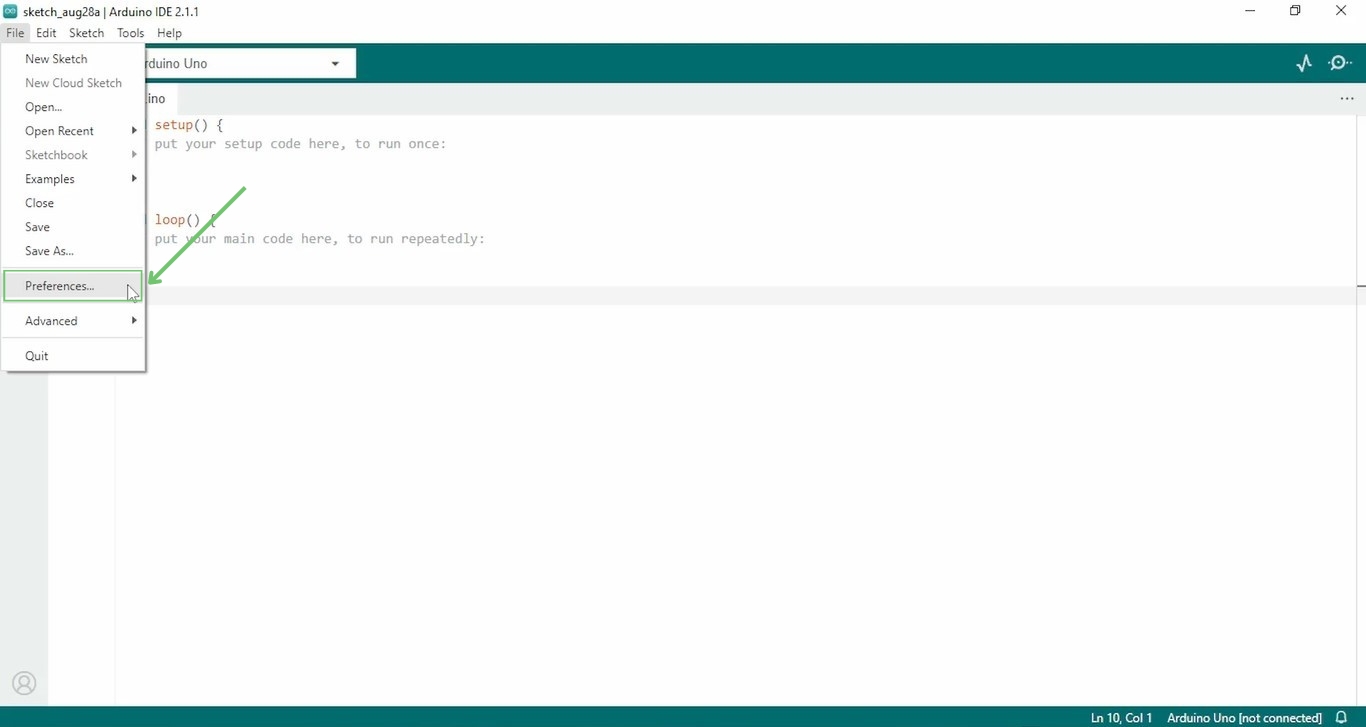The width and height of the screenshot is (1366, 727).
Task: Open the ellipsis more-actions menu
Action: 1346,98
